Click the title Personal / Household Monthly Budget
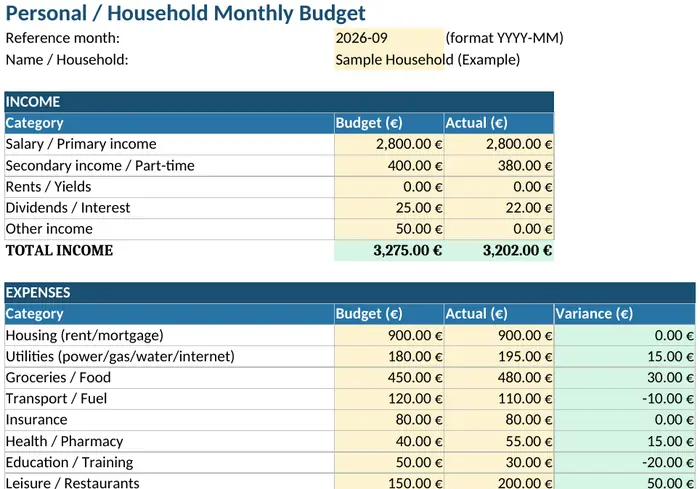This screenshot has height=489, width=700. pyautogui.click(x=185, y=13)
